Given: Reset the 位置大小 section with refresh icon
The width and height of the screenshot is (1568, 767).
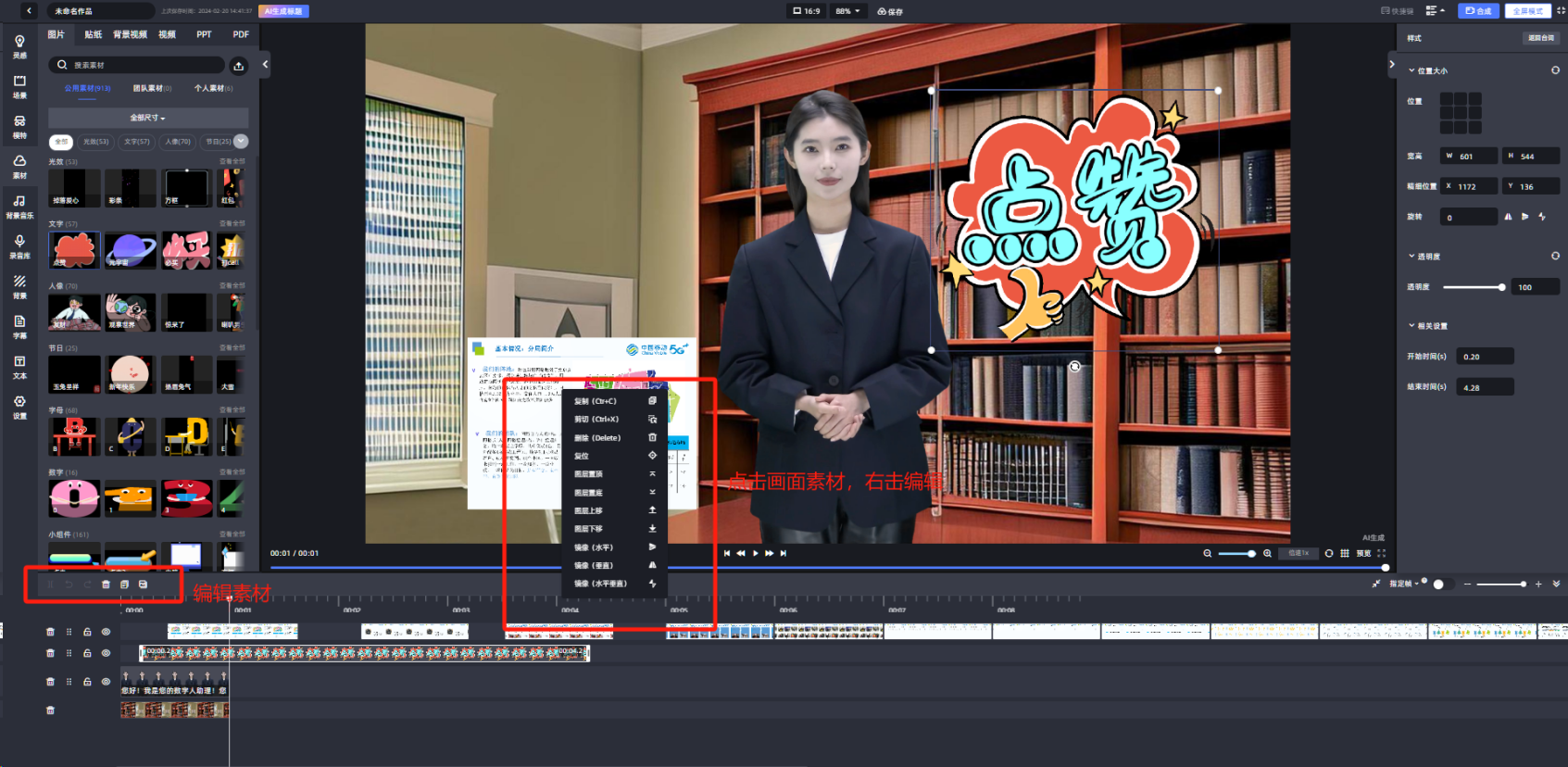Looking at the screenshot, I should point(1555,70).
